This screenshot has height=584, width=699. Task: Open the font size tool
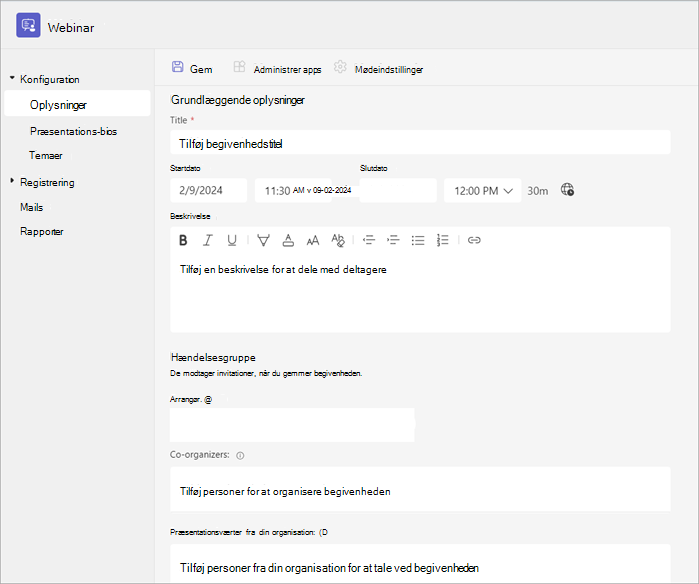click(x=313, y=240)
